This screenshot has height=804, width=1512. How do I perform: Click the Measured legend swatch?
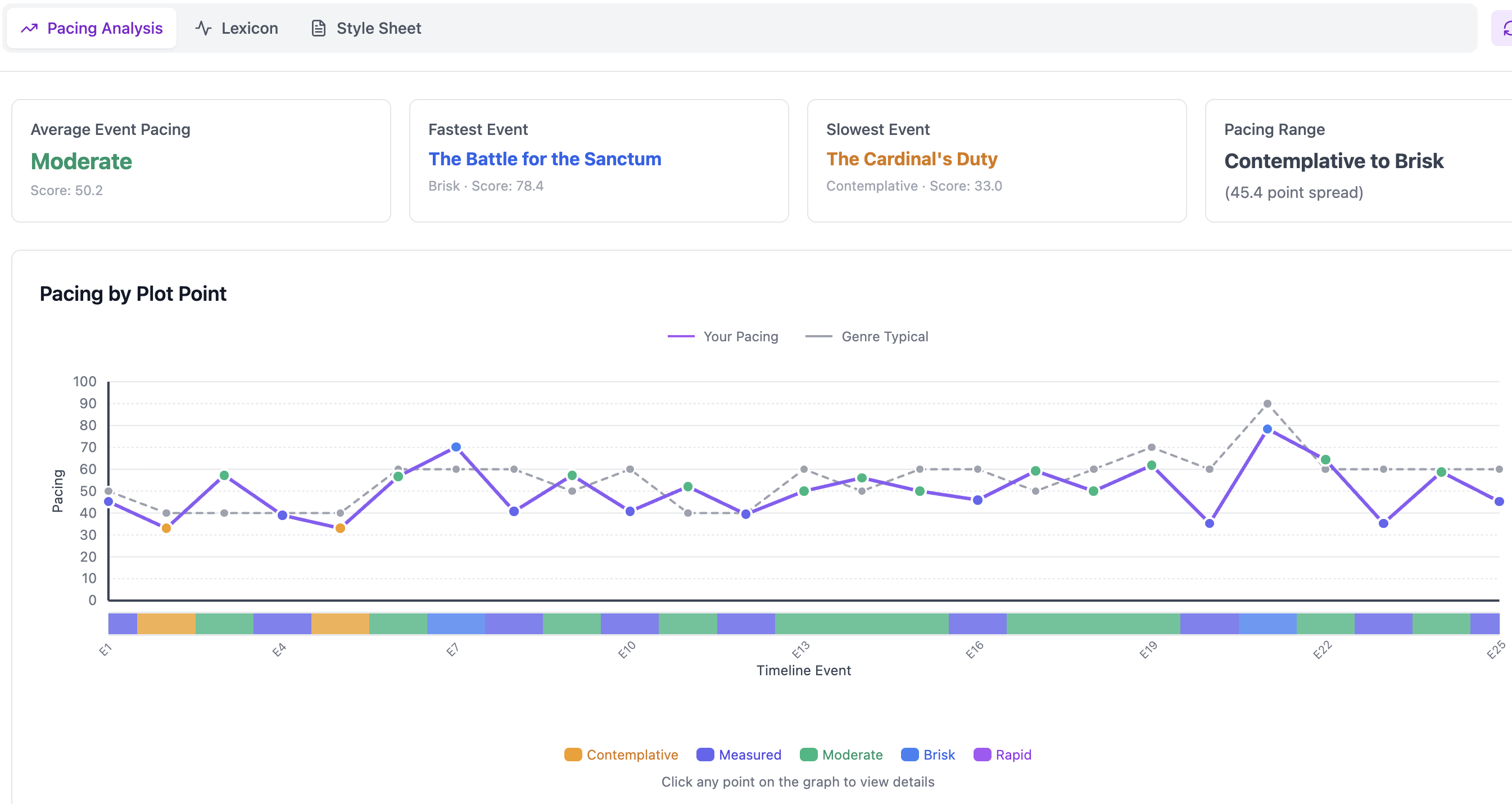click(x=704, y=755)
